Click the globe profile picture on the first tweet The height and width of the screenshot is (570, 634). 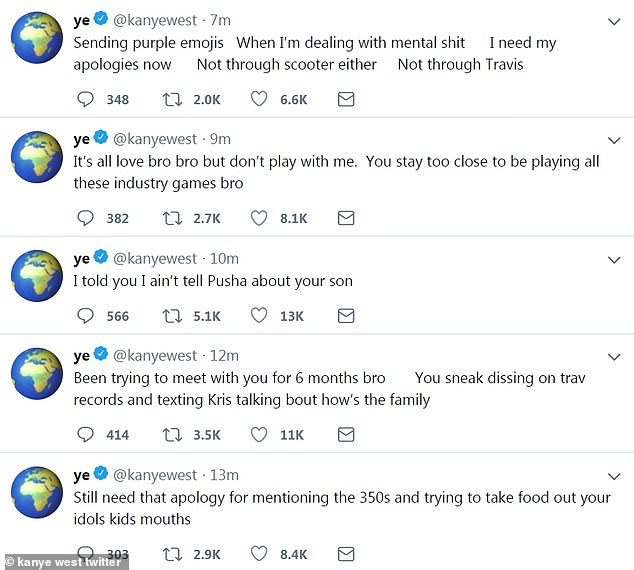point(37,39)
